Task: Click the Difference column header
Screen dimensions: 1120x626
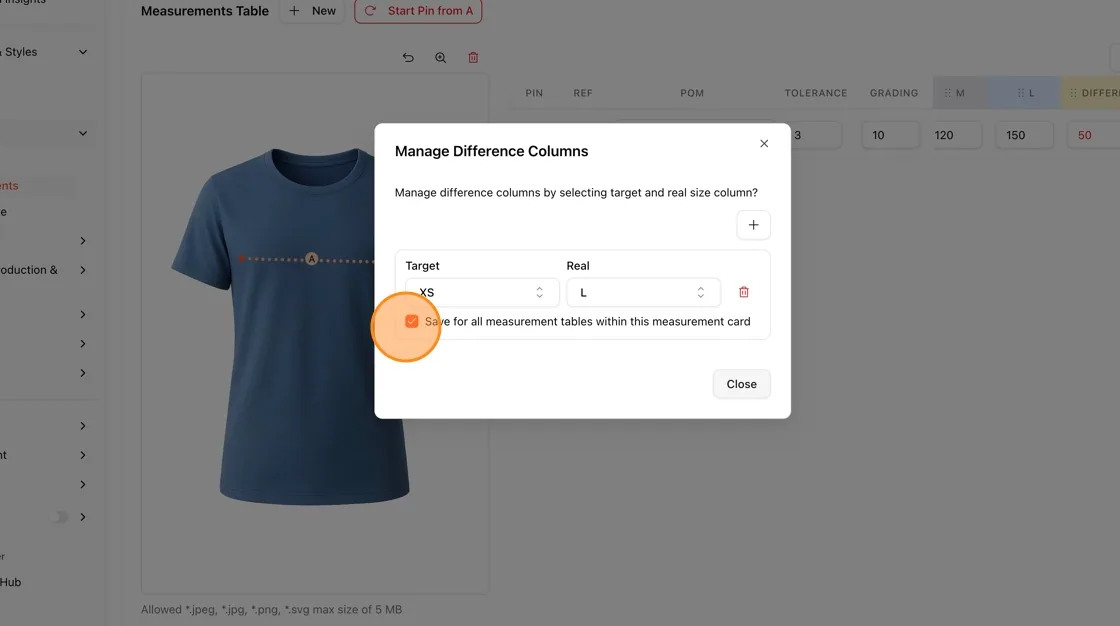Action: [1091, 93]
